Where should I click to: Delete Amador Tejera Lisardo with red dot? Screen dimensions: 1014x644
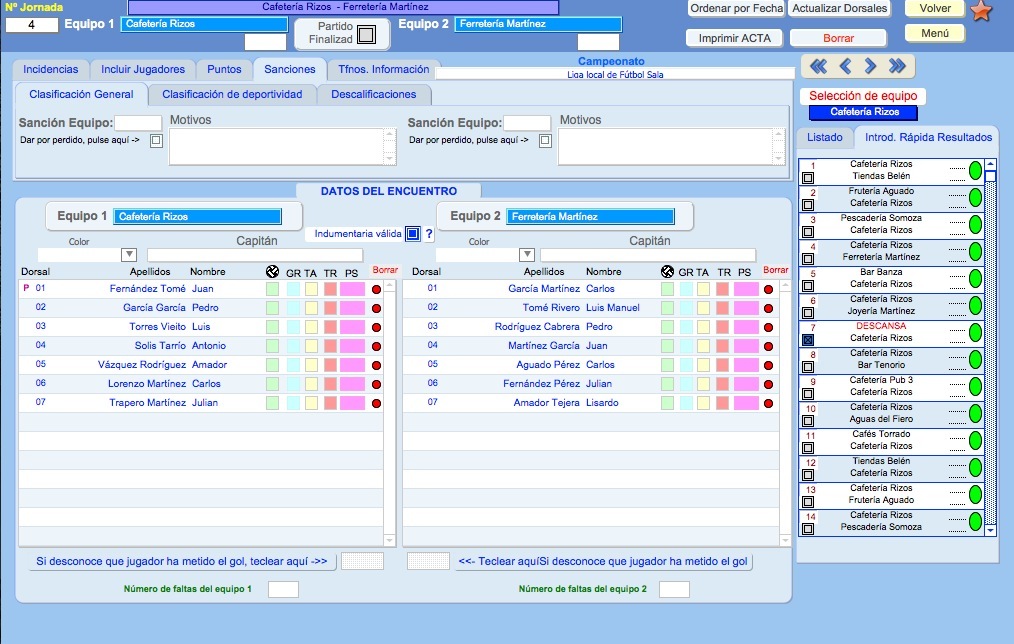click(768, 403)
